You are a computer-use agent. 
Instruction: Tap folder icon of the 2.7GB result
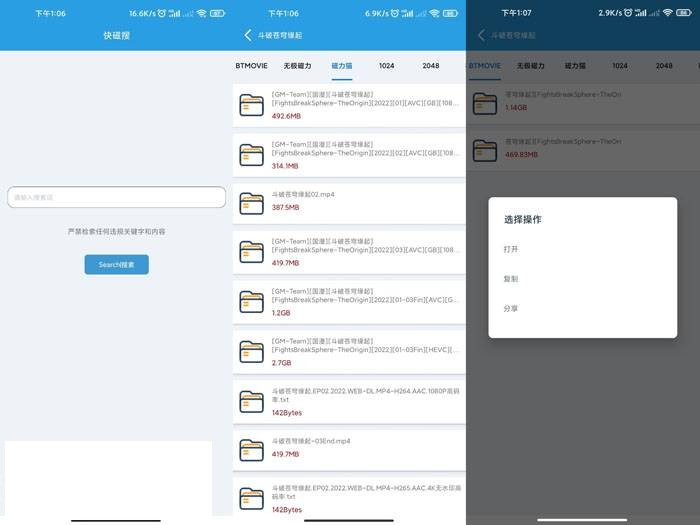click(251, 351)
